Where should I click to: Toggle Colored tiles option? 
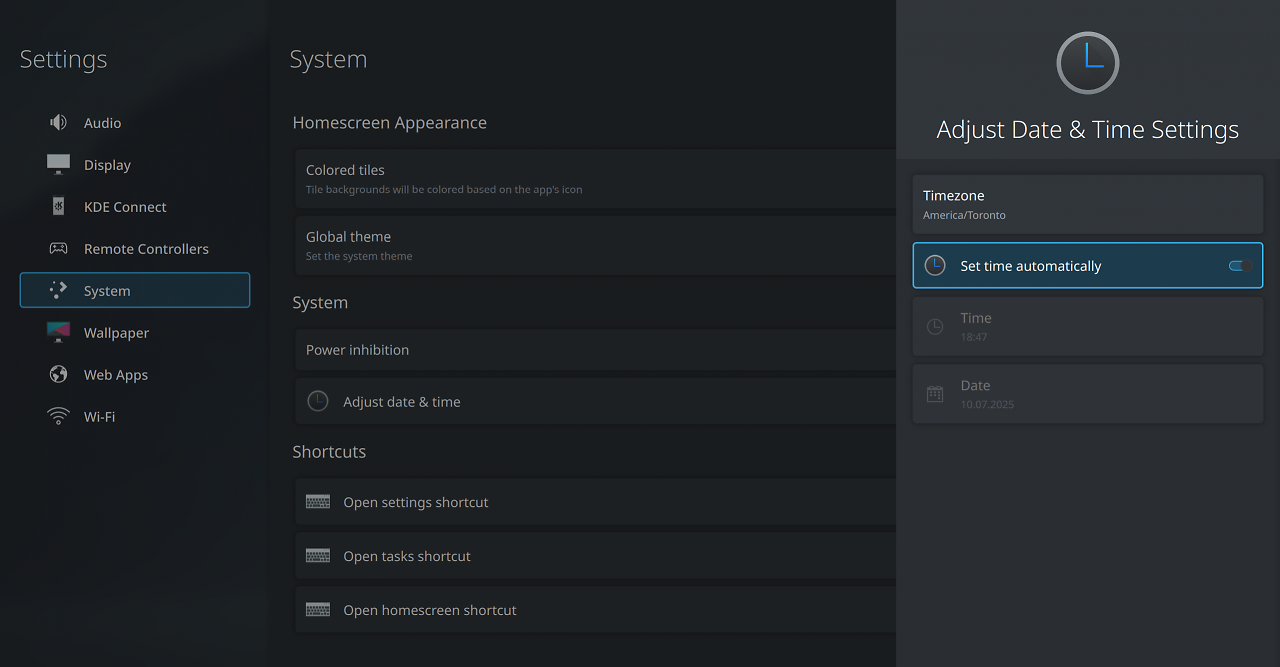(595, 179)
